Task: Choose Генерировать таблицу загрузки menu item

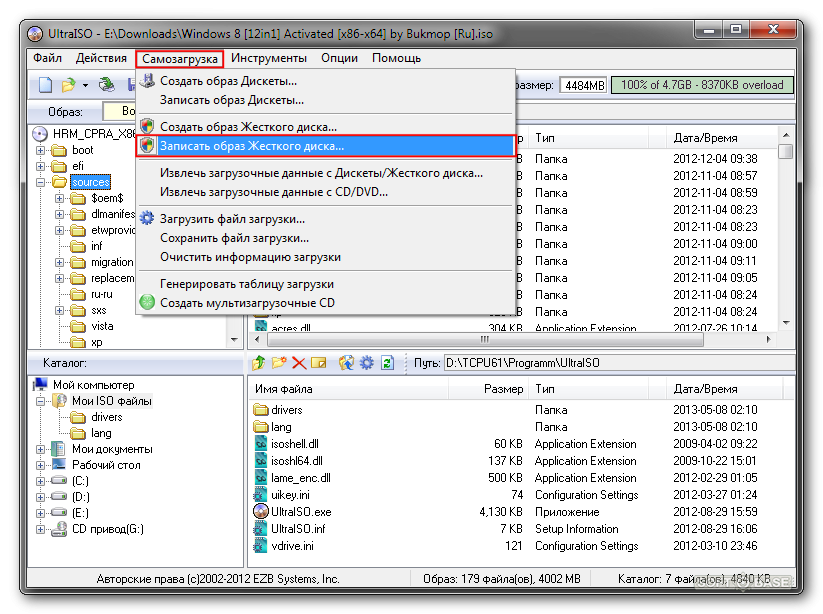Action: click(x=325, y=284)
